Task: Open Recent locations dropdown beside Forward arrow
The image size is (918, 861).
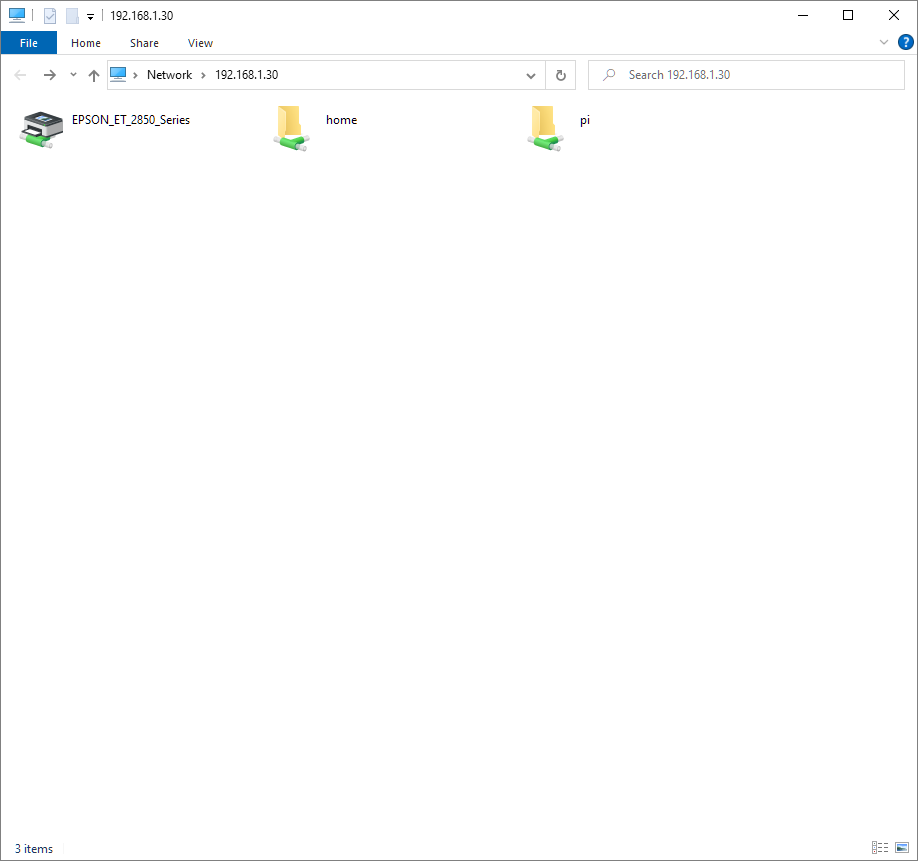Action: click(73, 75)
